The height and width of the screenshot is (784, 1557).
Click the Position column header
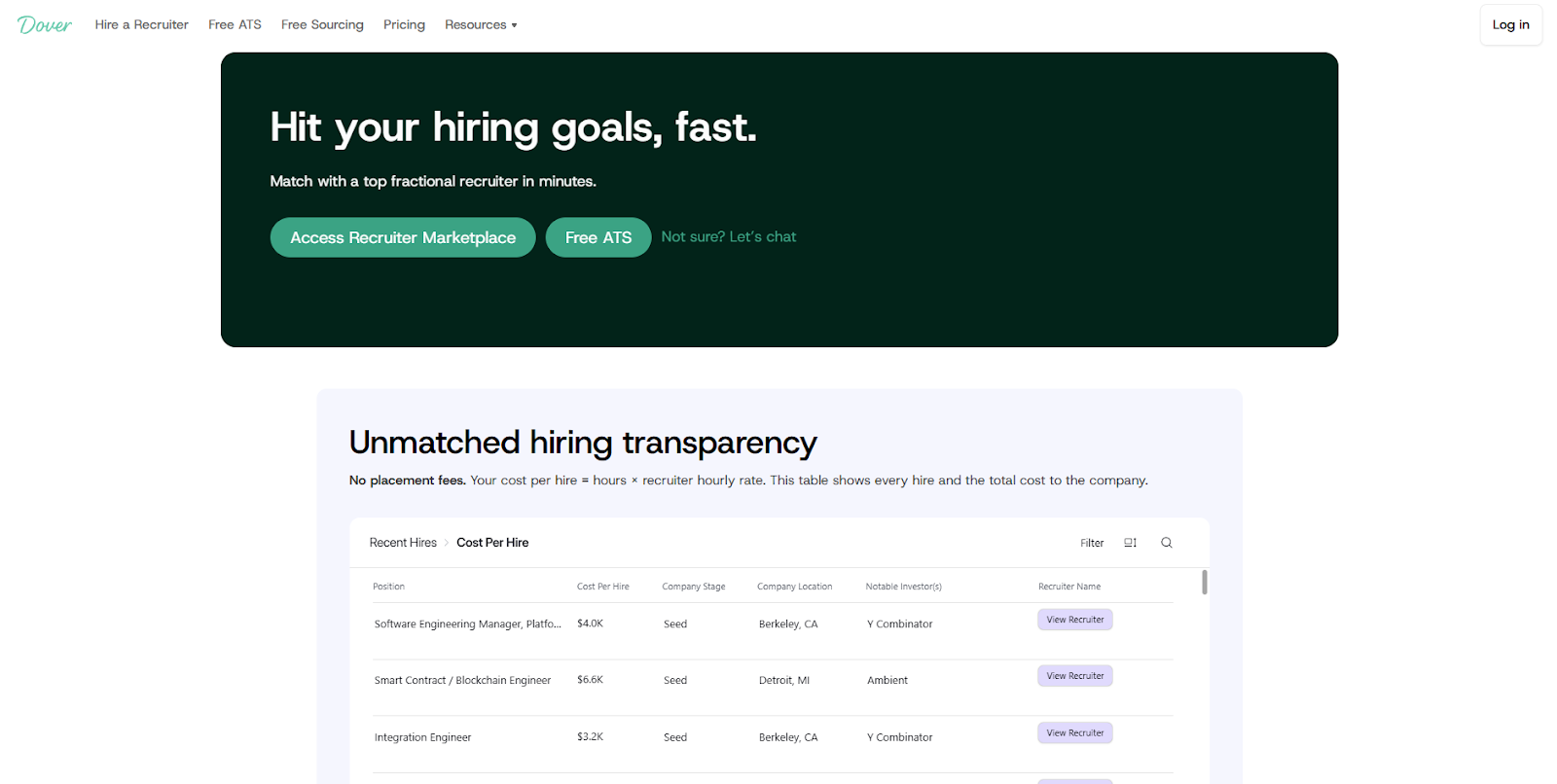(388, 587)
